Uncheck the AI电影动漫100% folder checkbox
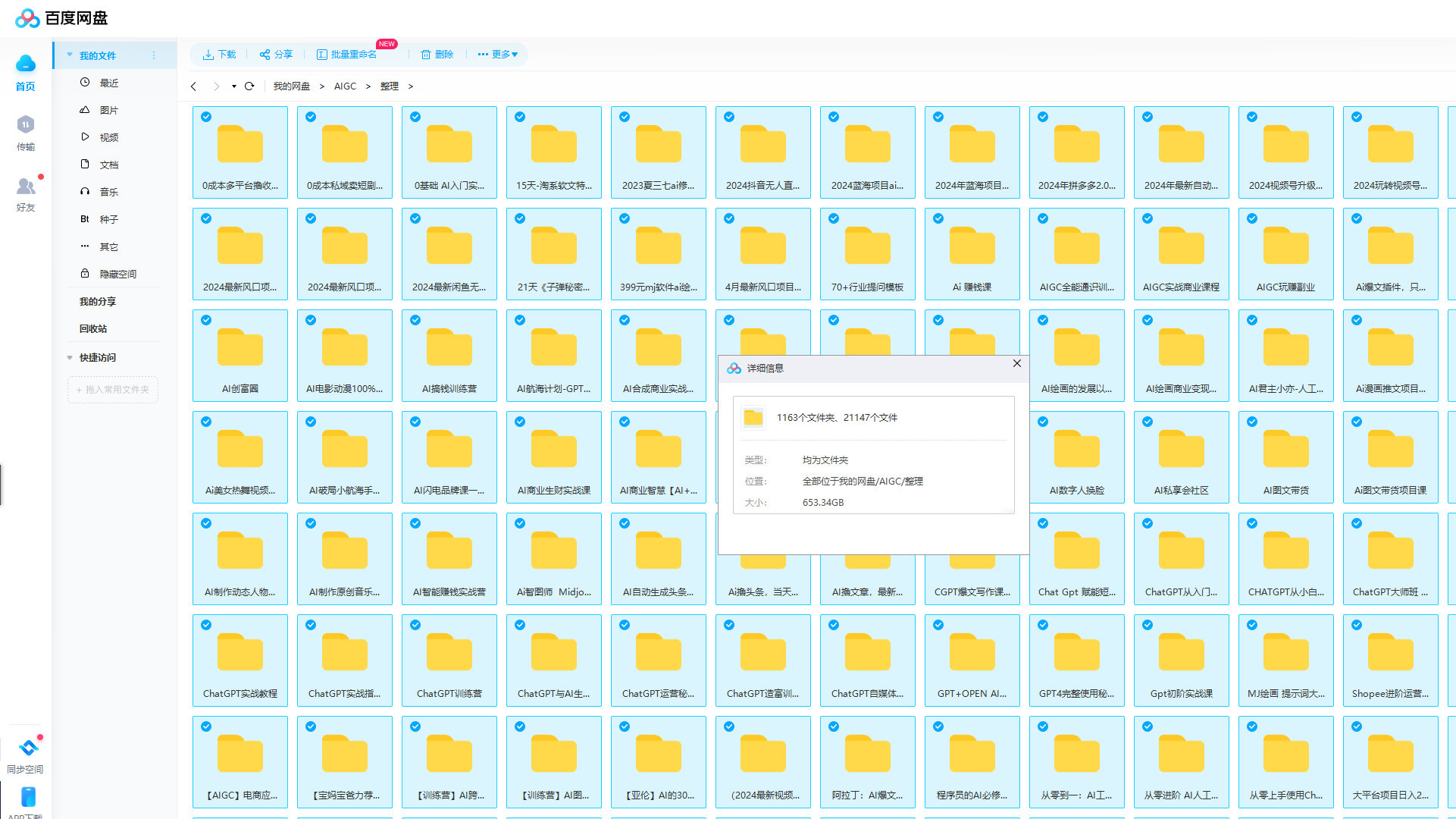Viewport: 1456px width, 819px height. point(311,320)
